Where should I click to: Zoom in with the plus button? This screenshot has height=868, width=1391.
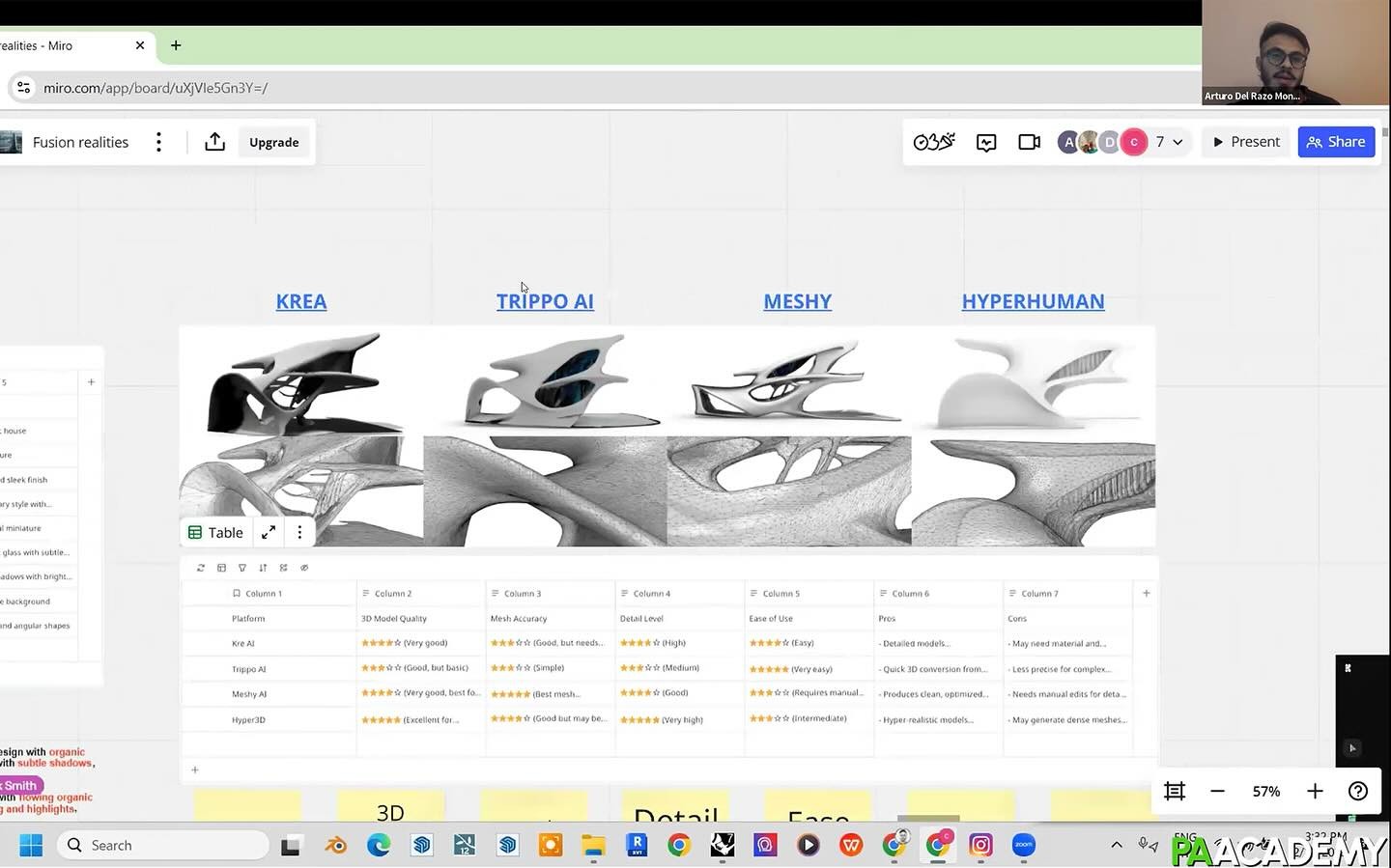point(1315,792)
